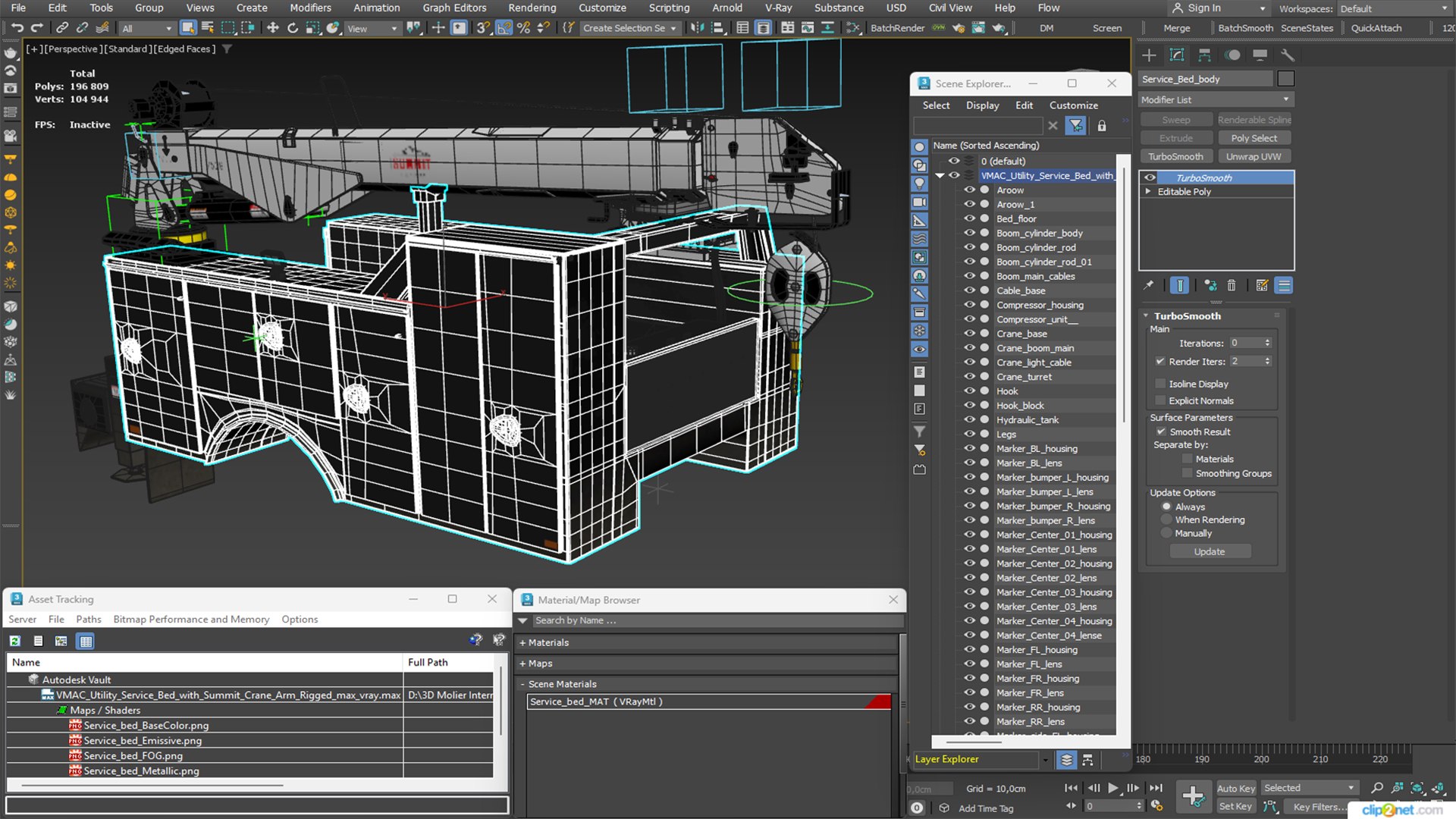Click the lock icon in Scene Explorer
The image size is (1456, 819).
point(1102,126)
